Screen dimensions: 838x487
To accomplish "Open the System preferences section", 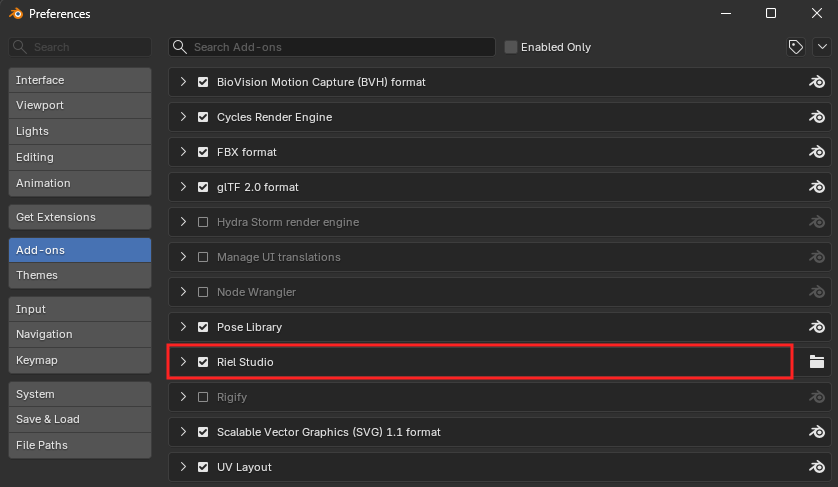I will tap(80, 394).
